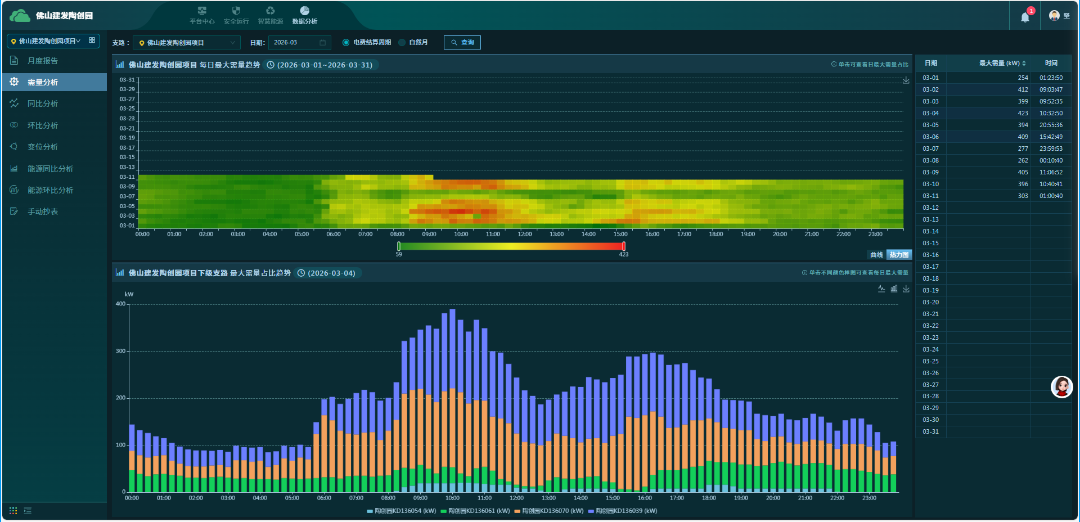Open the notification bell
This screenshot has width=1080, height=522.
coord(1025,16)
